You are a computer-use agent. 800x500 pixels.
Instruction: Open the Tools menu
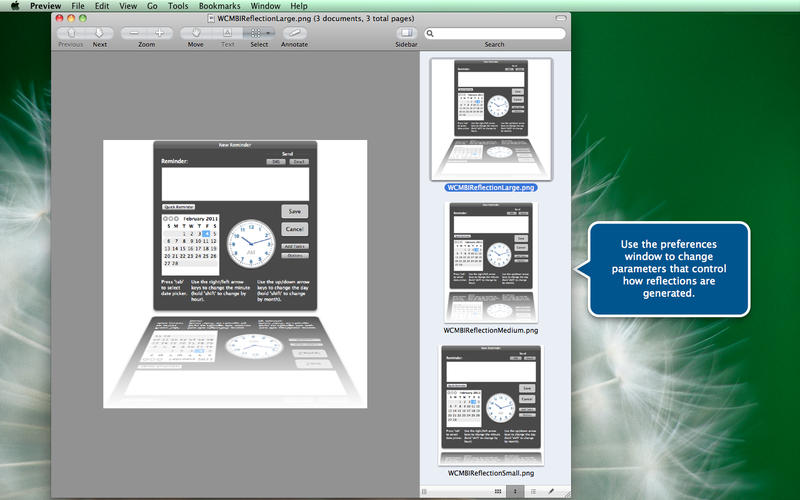pyautogui.click(x=178, y=6)
